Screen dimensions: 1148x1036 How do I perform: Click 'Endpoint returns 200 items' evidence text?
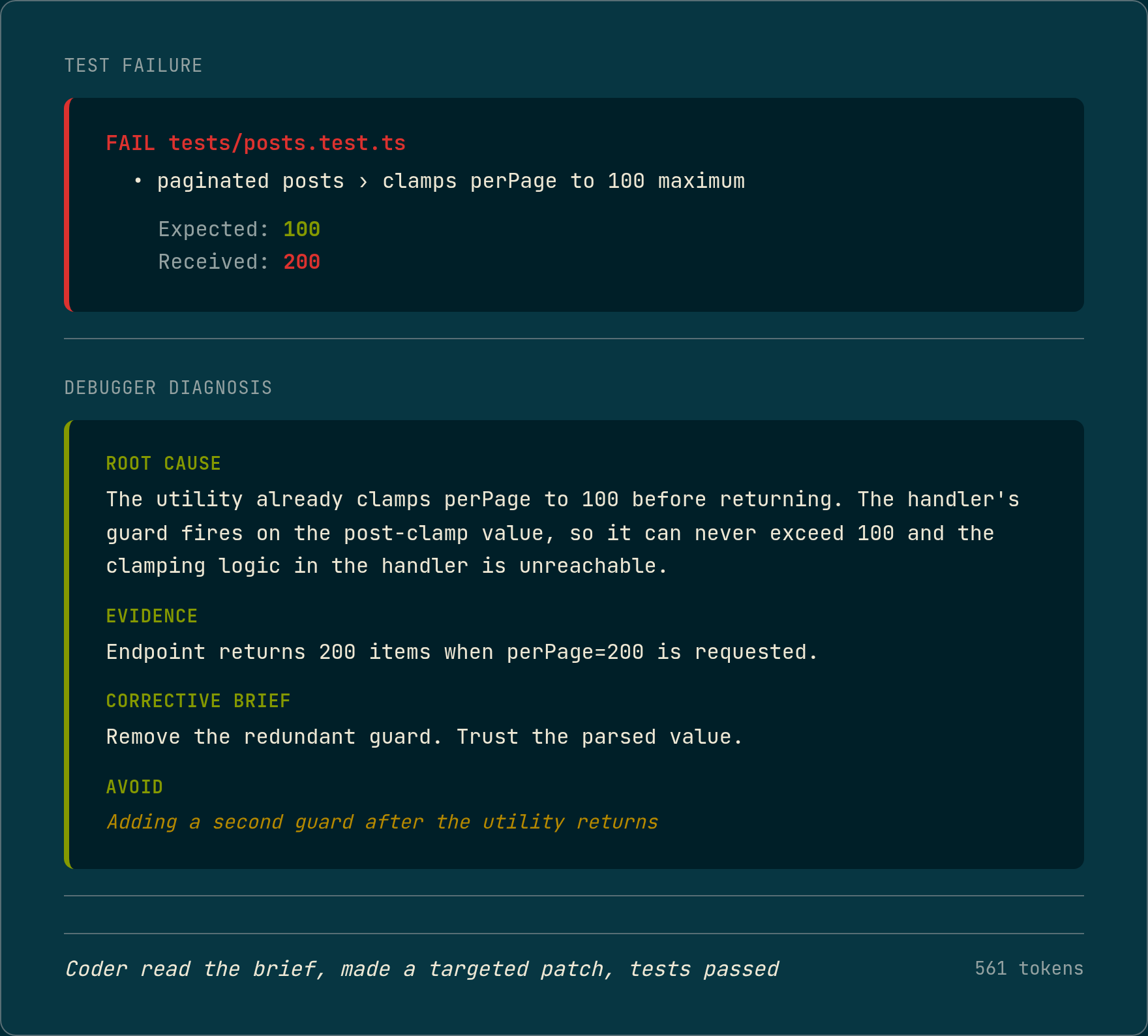pos(462,652)
